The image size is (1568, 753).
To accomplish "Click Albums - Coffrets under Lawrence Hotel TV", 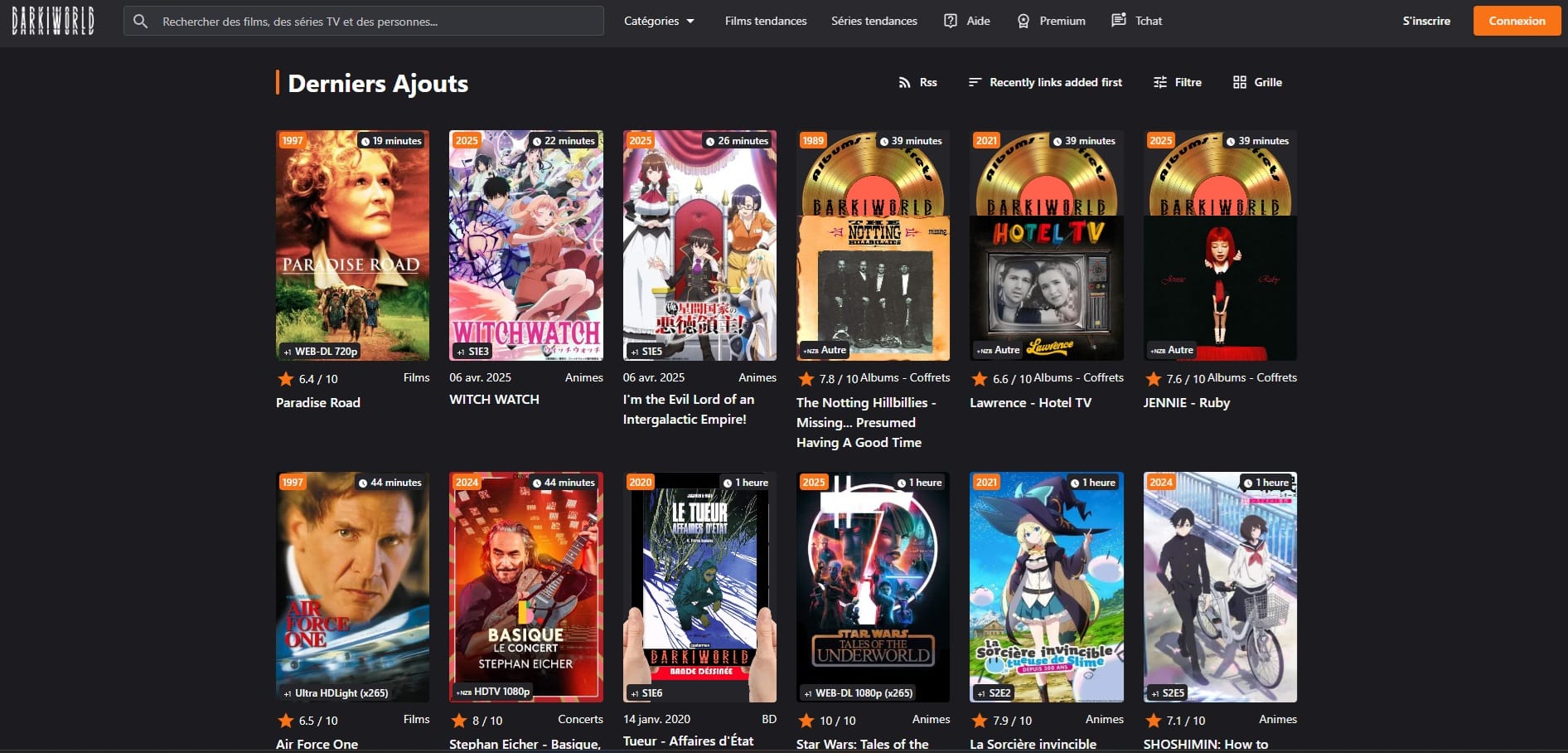I will point(1078,377).
